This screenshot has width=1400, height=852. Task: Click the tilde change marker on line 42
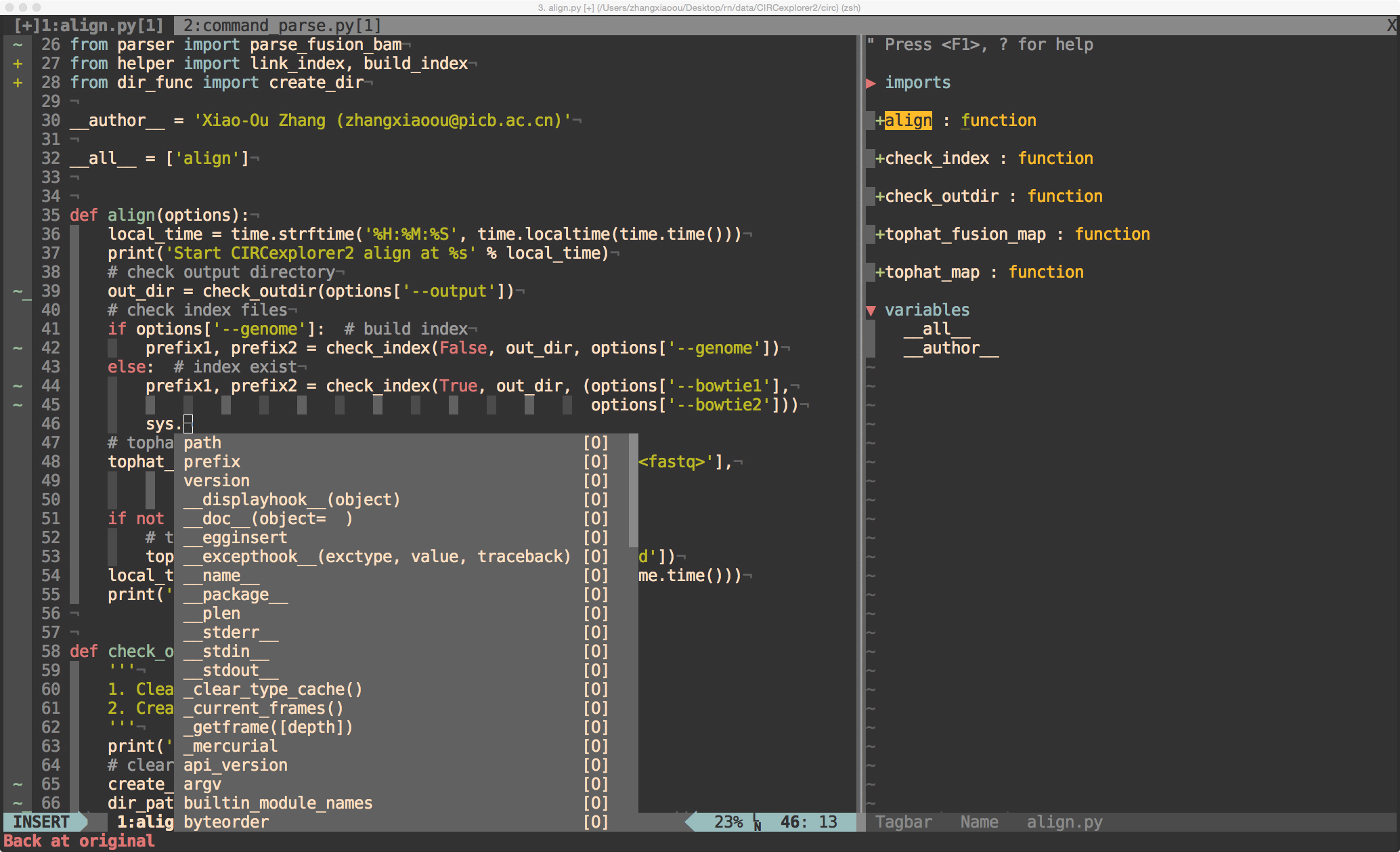click(x=18, y=348)
